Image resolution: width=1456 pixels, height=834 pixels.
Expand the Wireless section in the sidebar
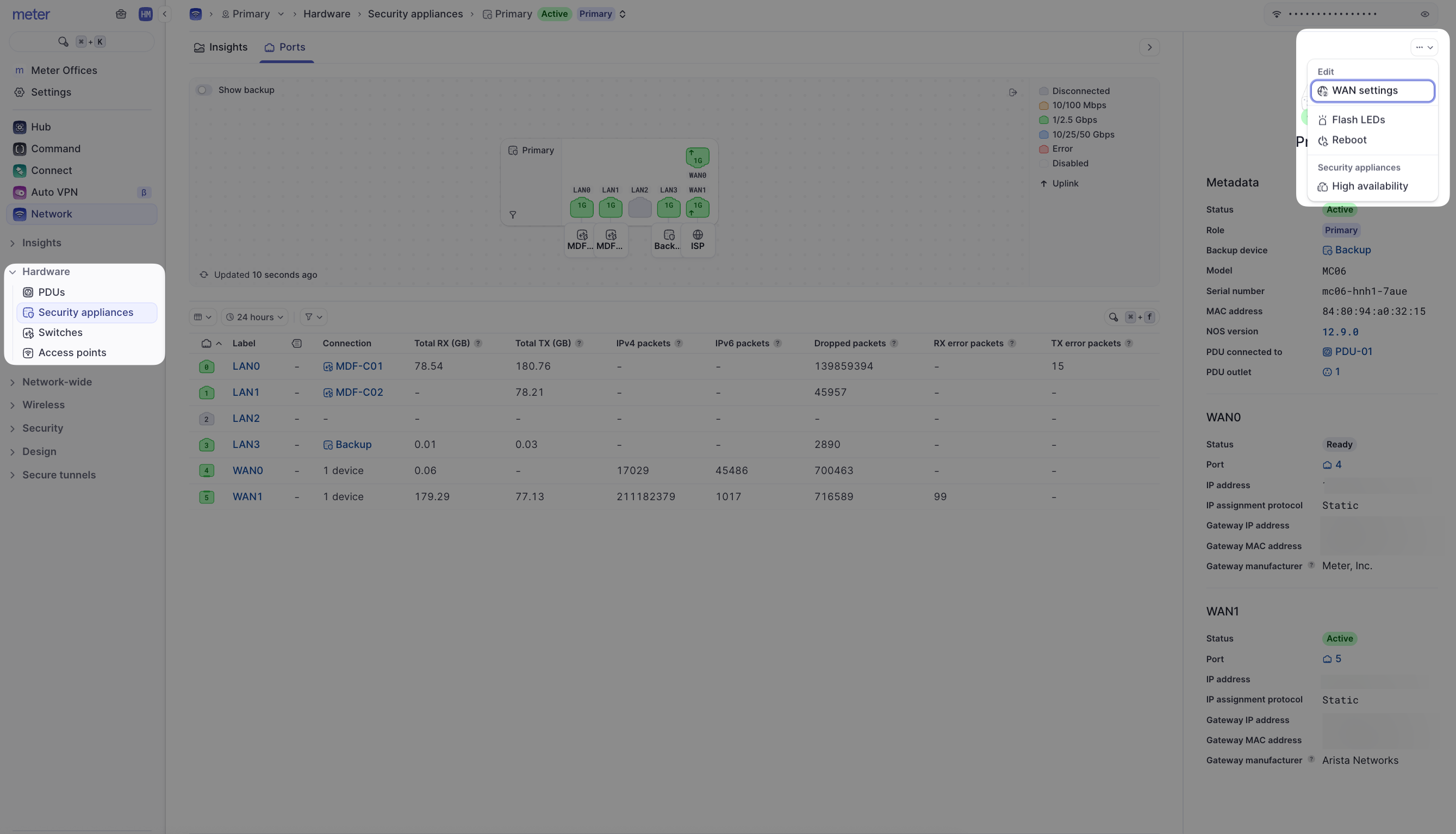(43, 405)
